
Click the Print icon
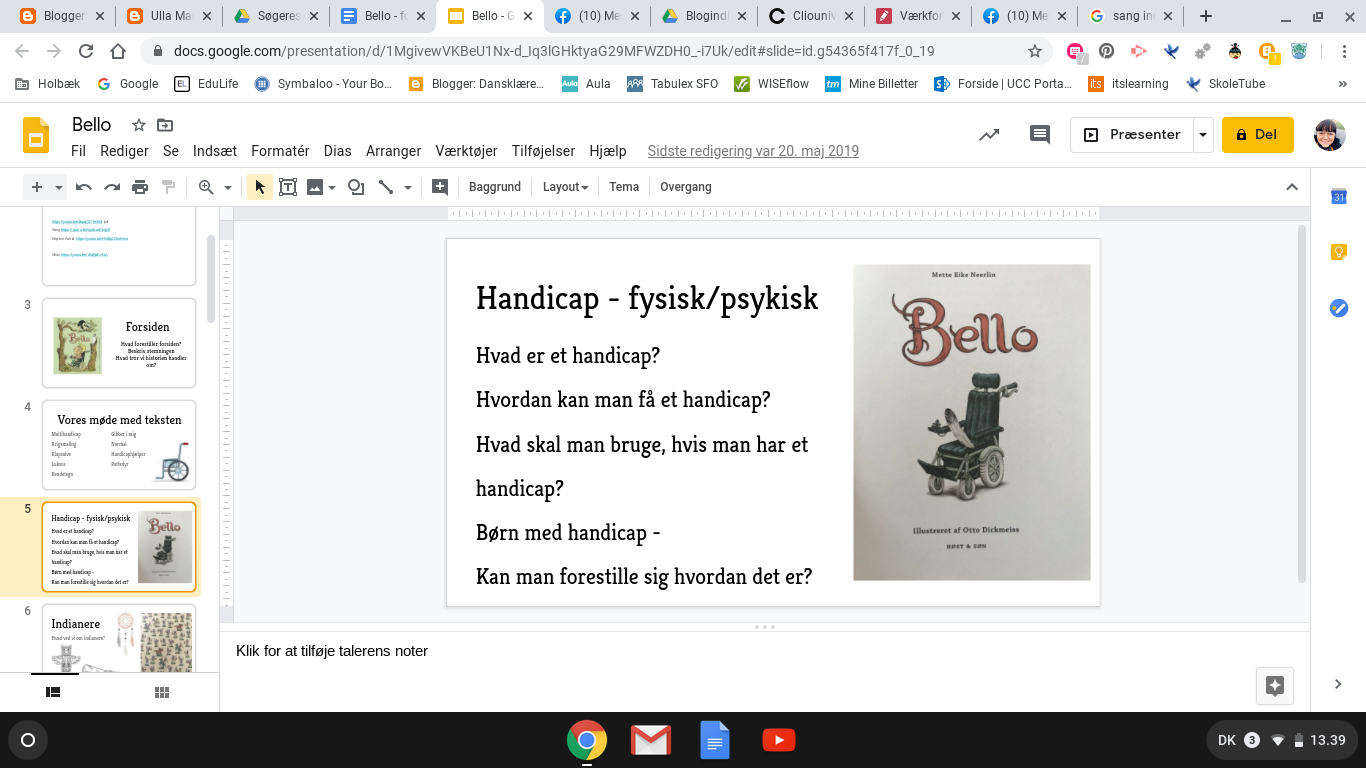[x=140, y=187]
